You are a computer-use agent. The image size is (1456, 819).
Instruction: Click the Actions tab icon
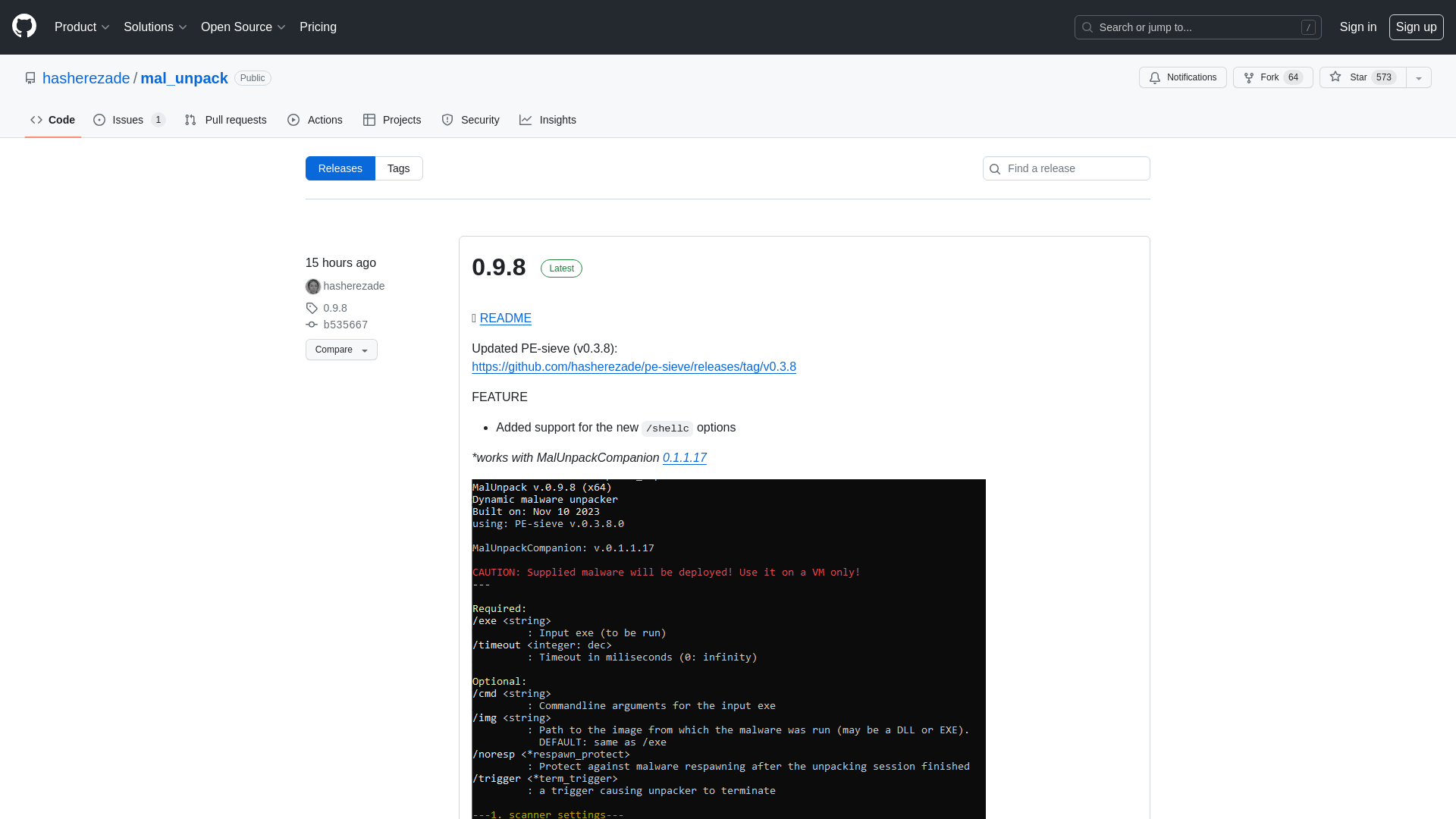click(x=293, y=120)
